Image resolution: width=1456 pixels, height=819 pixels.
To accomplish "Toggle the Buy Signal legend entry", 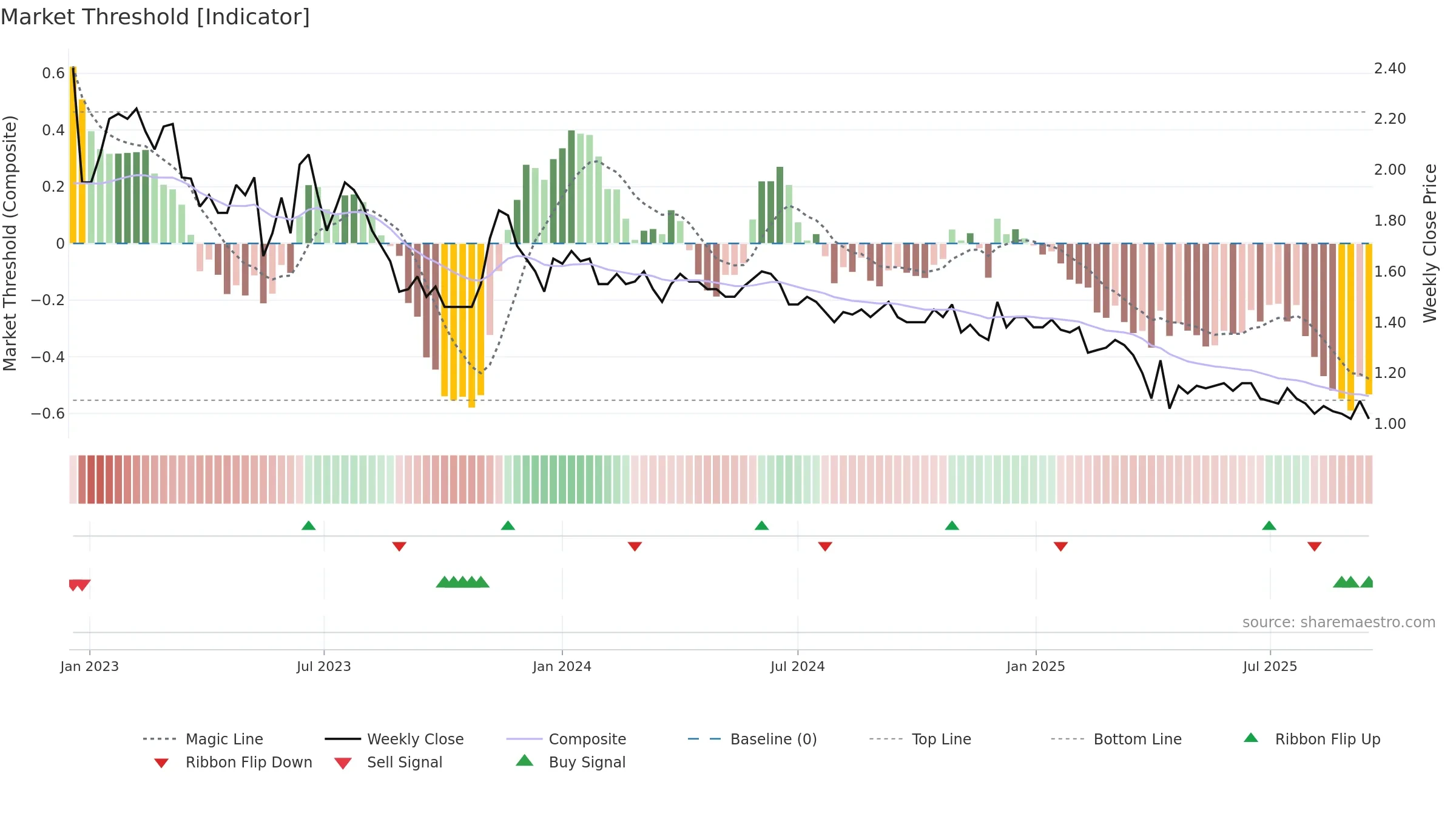I will tap(570, 762).
